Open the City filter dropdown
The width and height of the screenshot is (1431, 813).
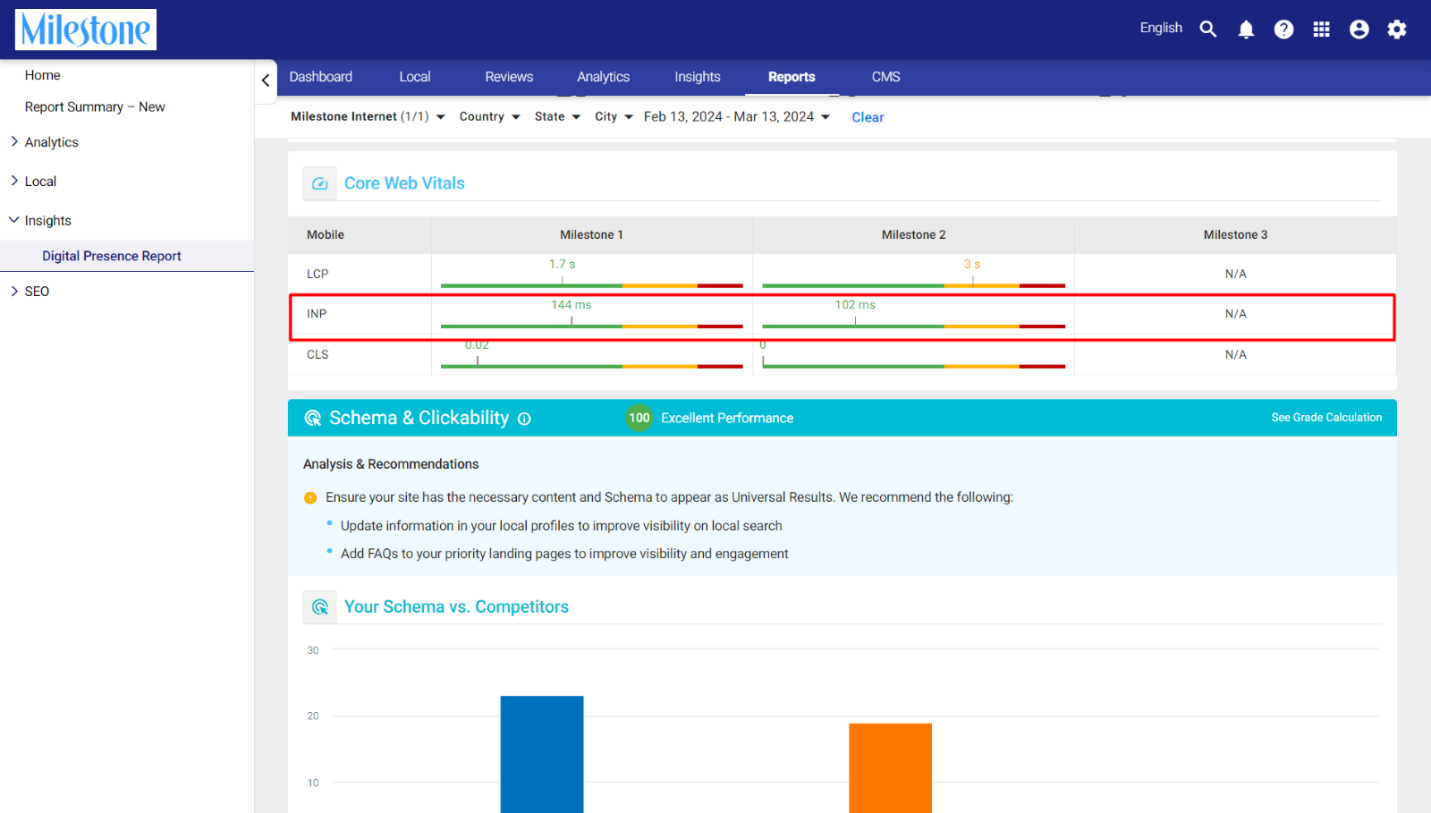[x=614, y=117]
